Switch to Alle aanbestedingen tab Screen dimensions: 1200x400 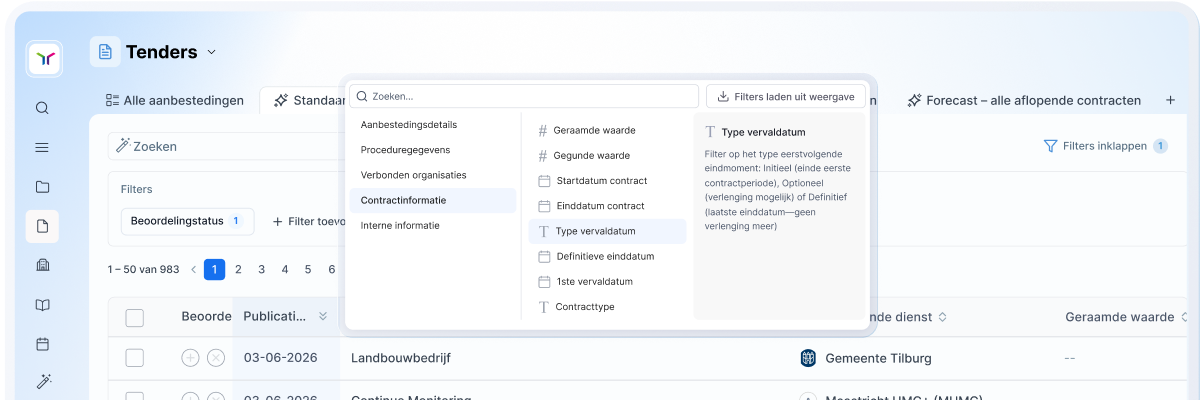[x=175, y=100]
